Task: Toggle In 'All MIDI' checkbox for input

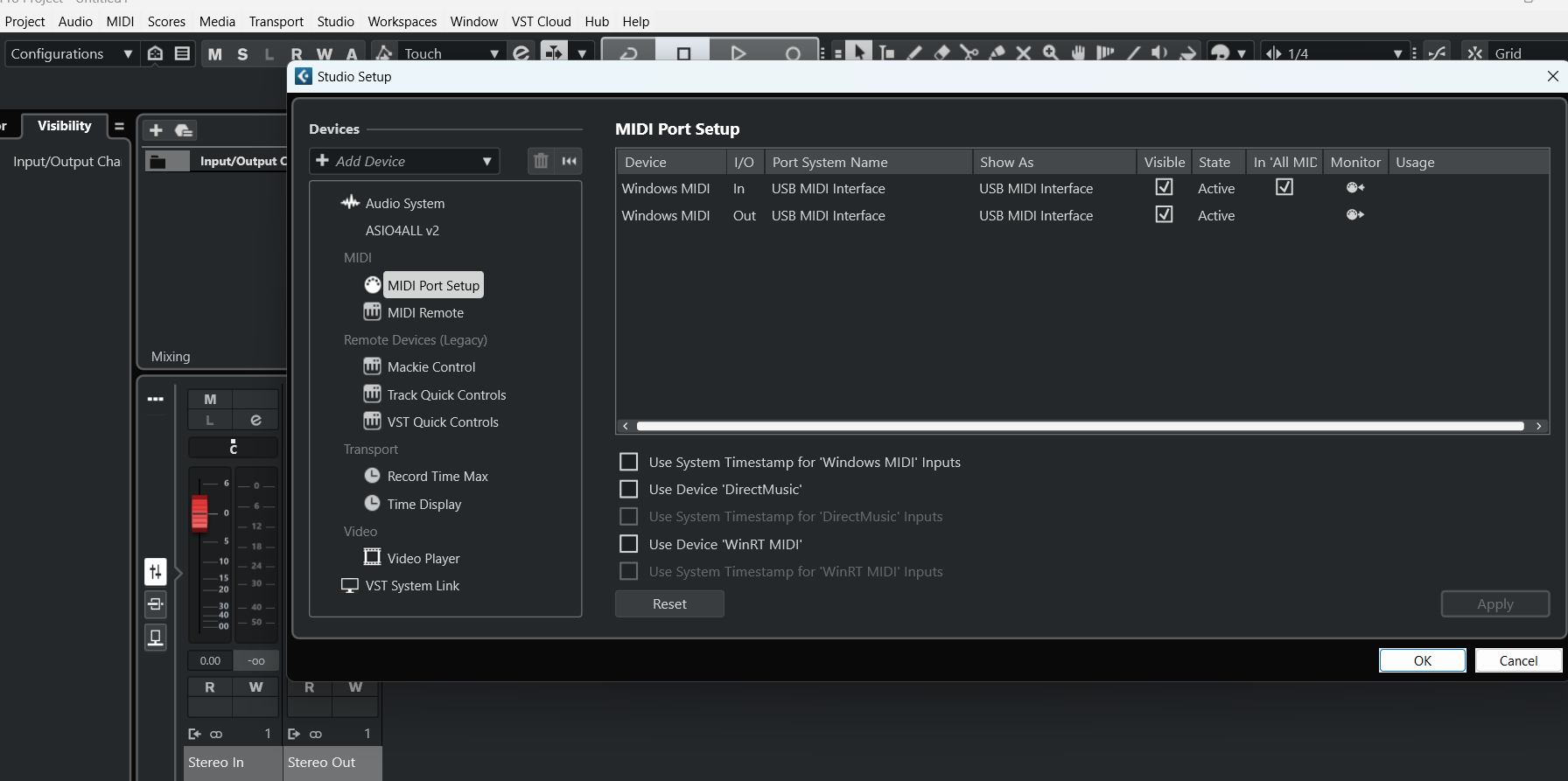Action: (1284, 187)
